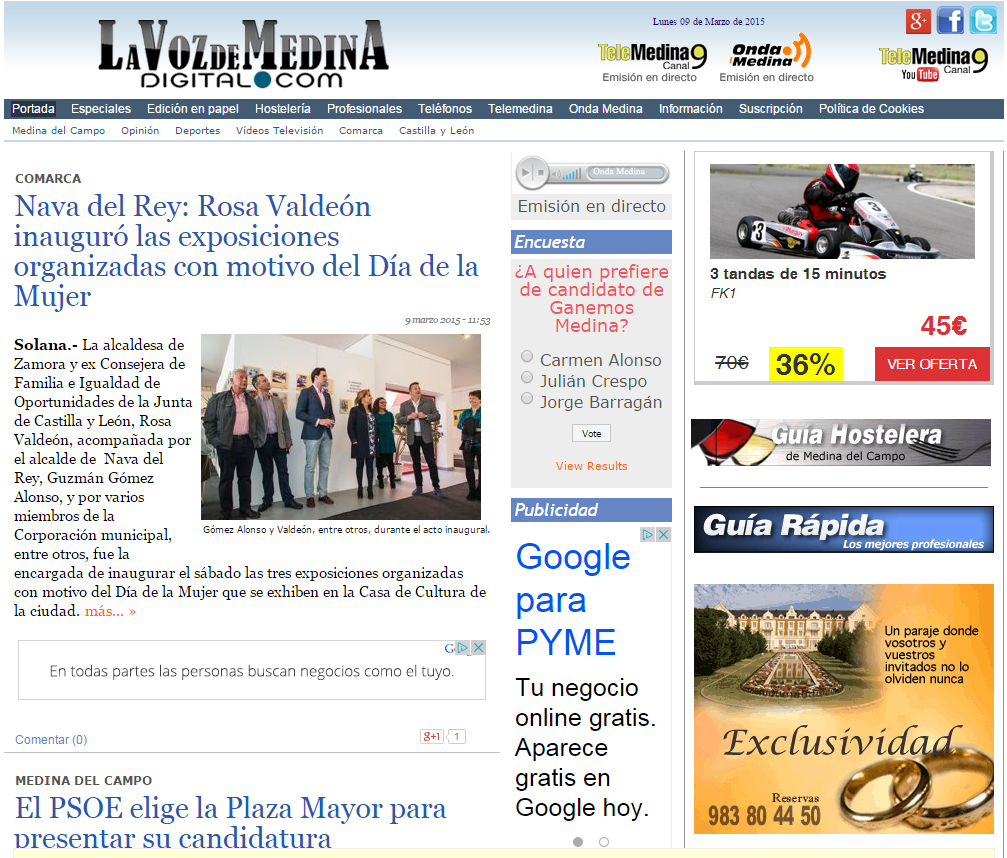Screen dimensions: 1007x858
Task: Click the '36%' discount badge
Action: pos(805,364)
